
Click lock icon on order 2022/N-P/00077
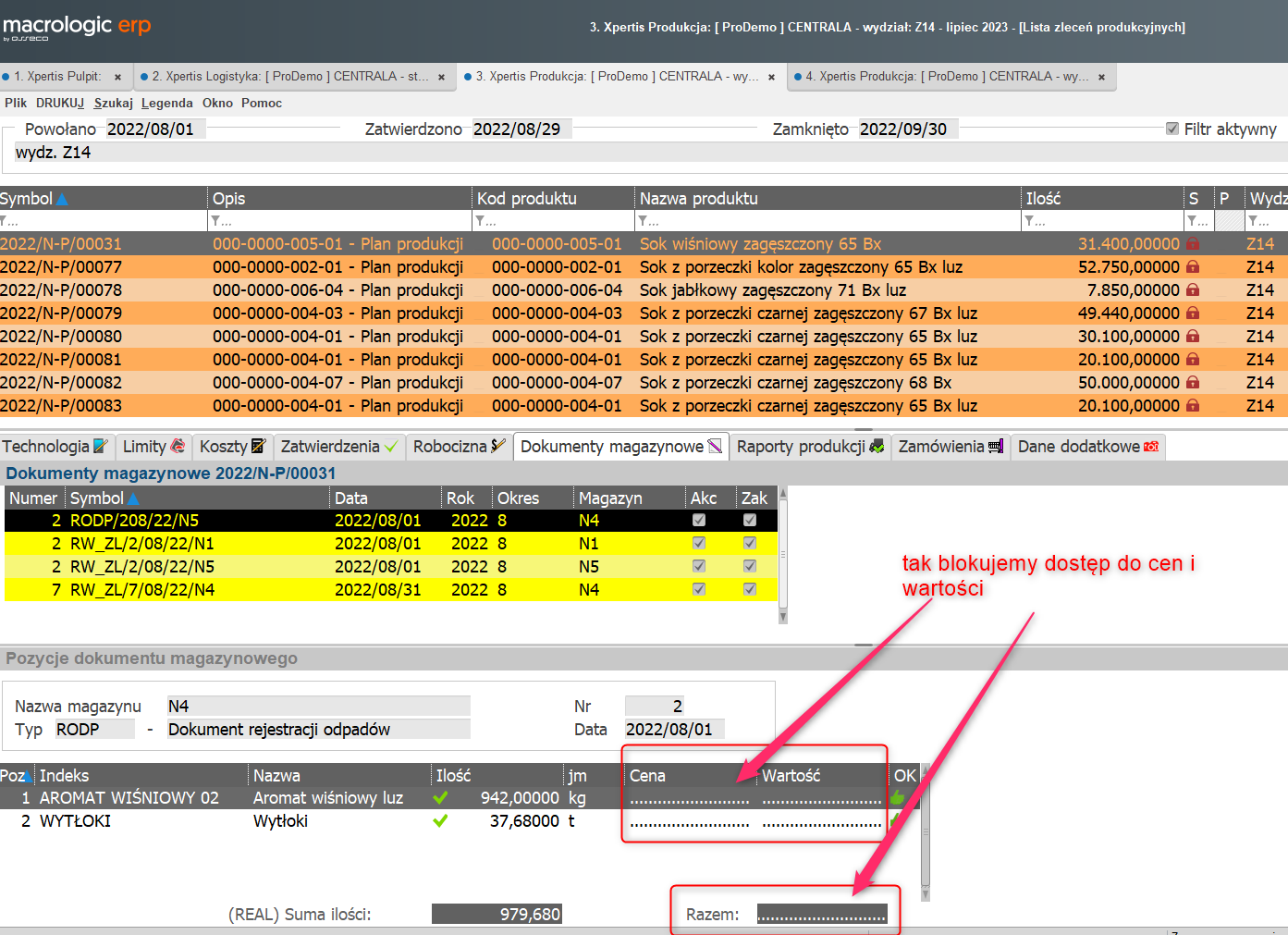click(x=1193, y=267)
